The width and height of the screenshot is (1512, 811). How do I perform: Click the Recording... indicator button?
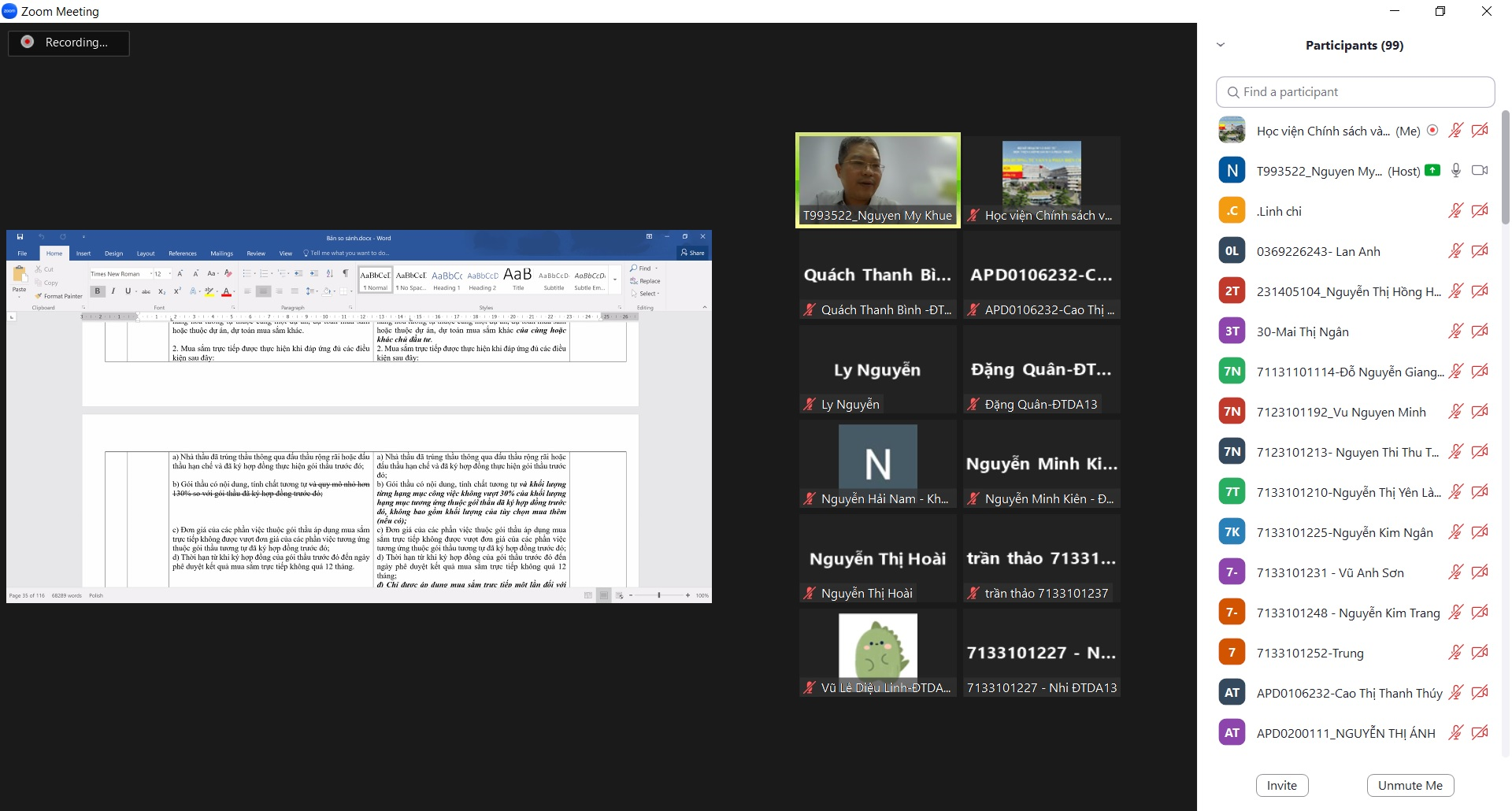click(x=69, y=43)
